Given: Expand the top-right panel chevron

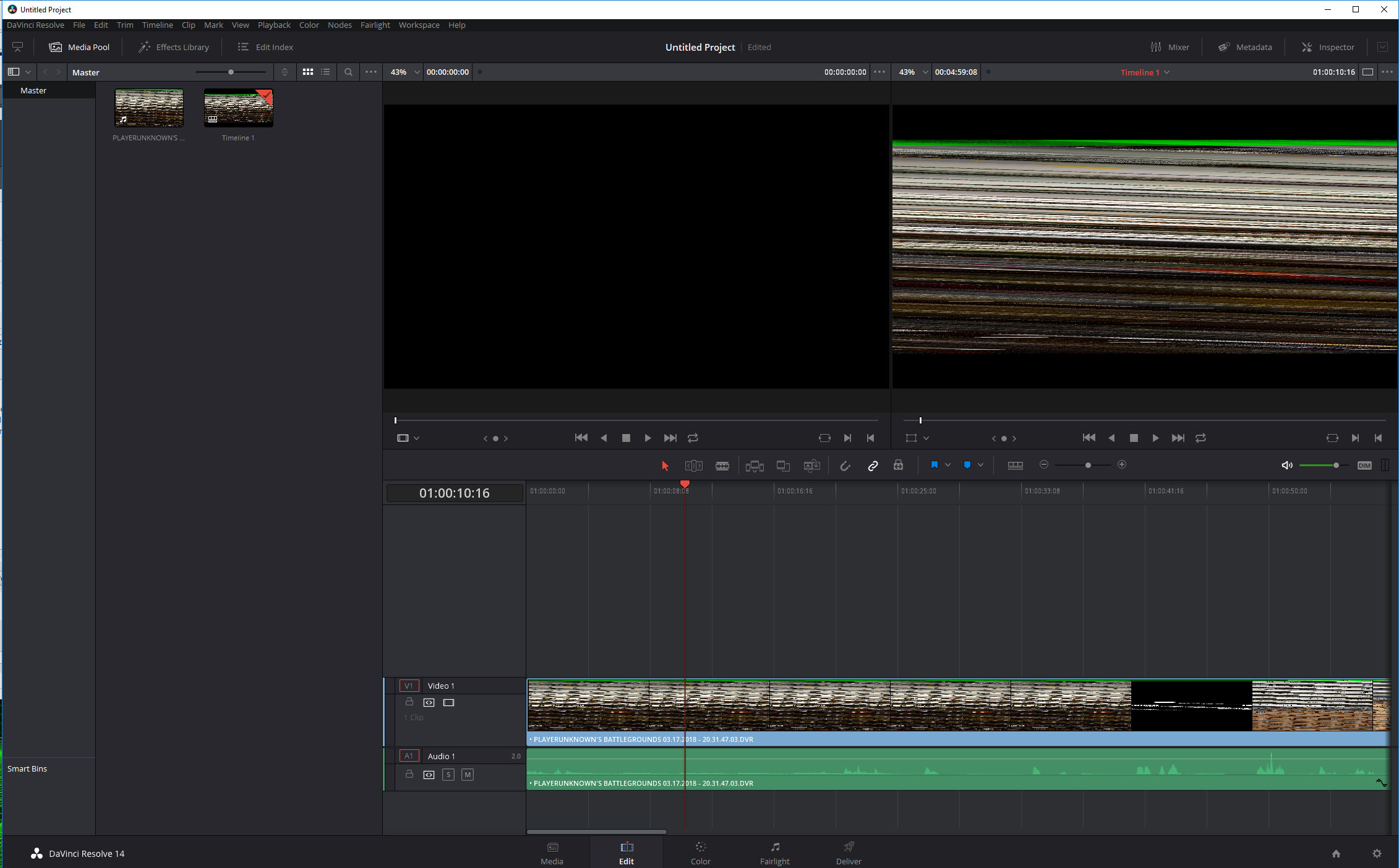Looking at the screenshot, I should point(1382,47).
